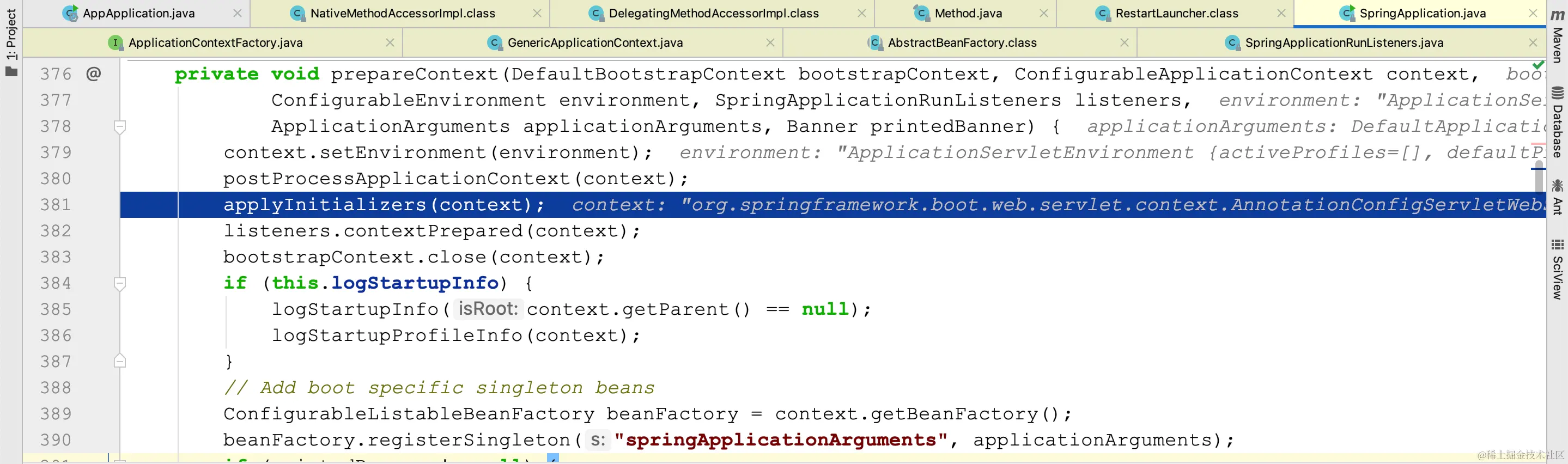Close the AppApplication.java tab
This screenshot has width=1568, height=464.
[x=238, y=14]
